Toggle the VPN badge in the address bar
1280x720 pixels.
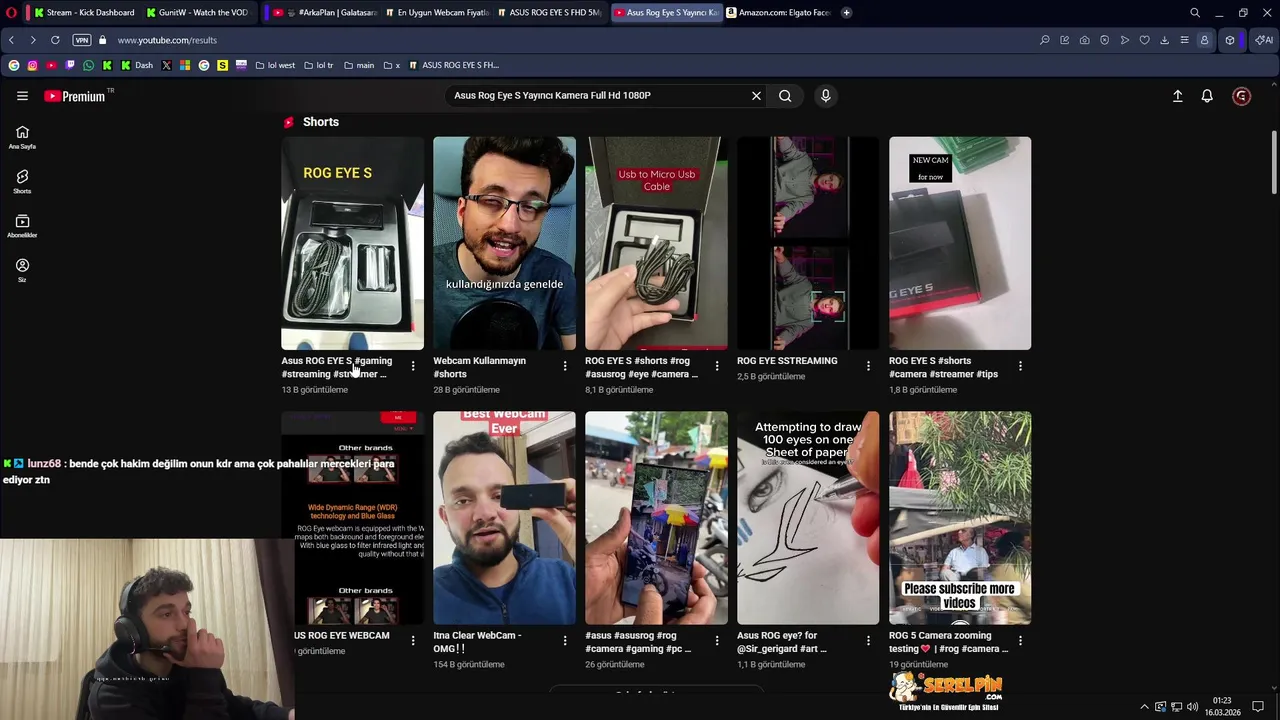[82, 40]
